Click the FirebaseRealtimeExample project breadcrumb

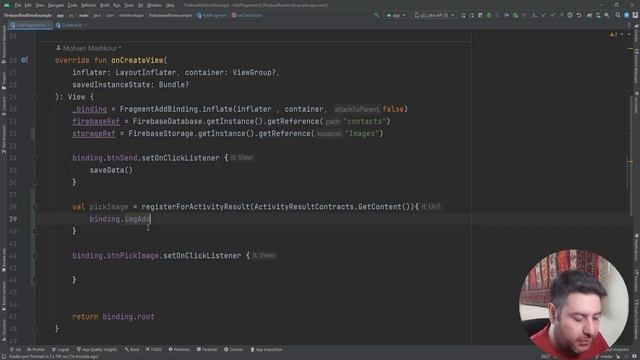click(28, 16)
